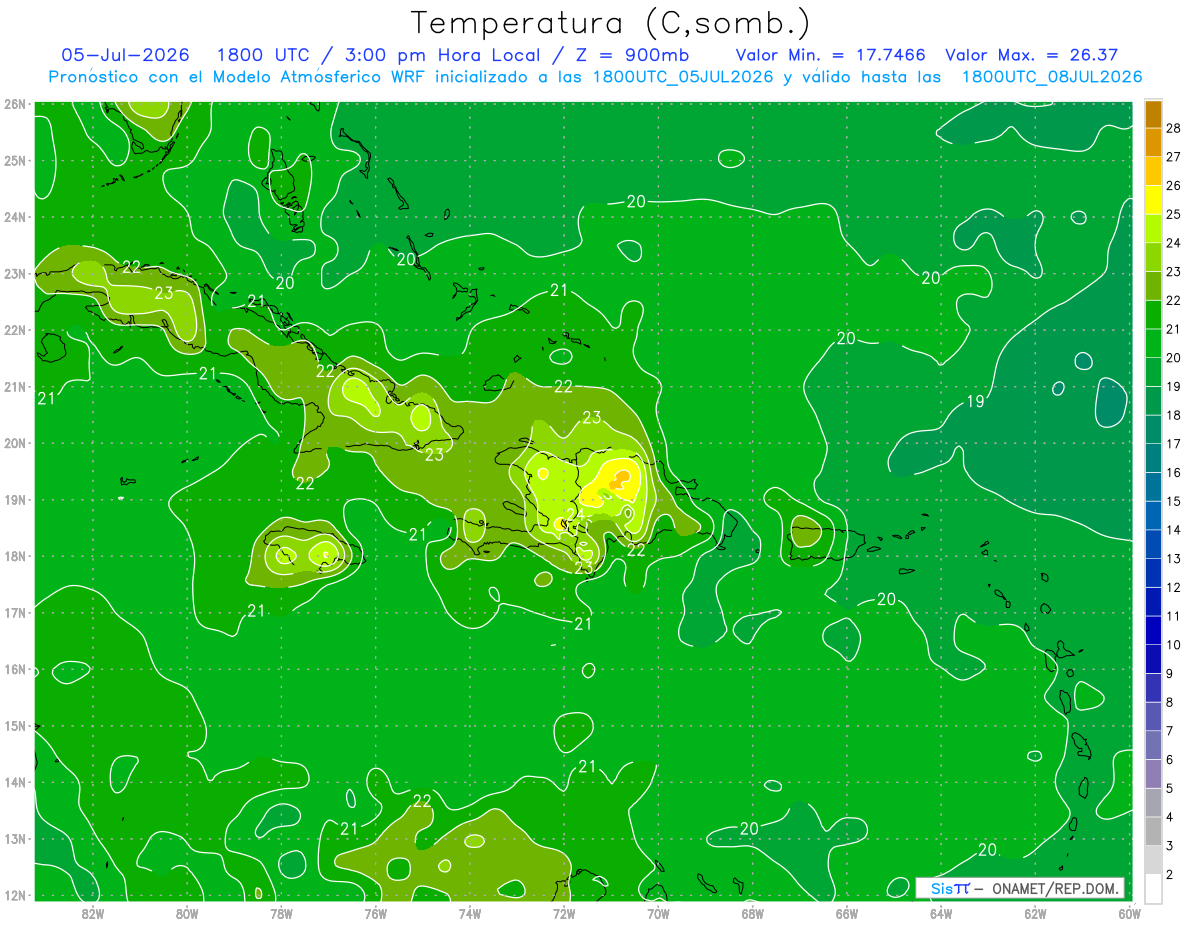Click the longitude axis label "66W"

[847, 913]
